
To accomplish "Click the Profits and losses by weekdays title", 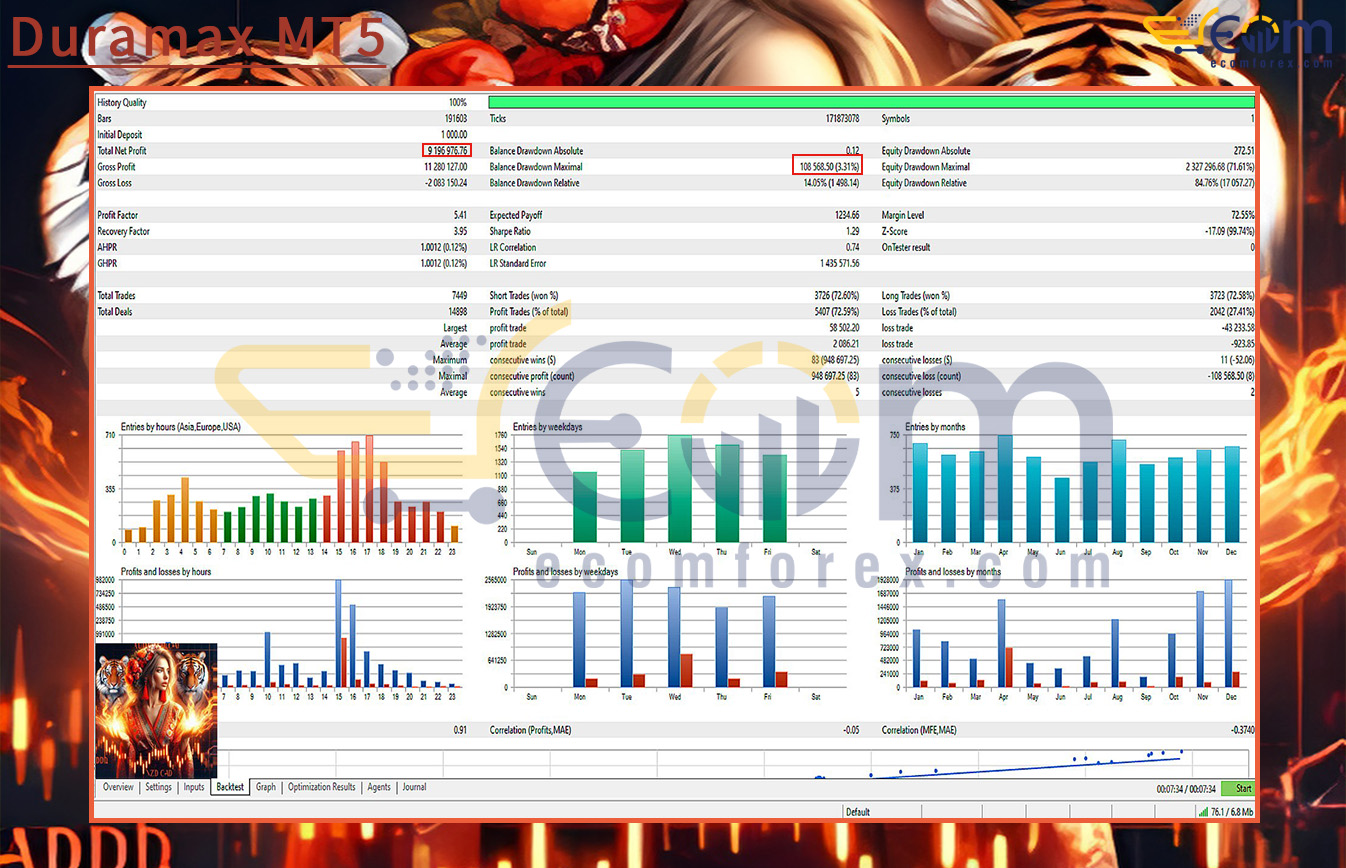I will (565, 571).
